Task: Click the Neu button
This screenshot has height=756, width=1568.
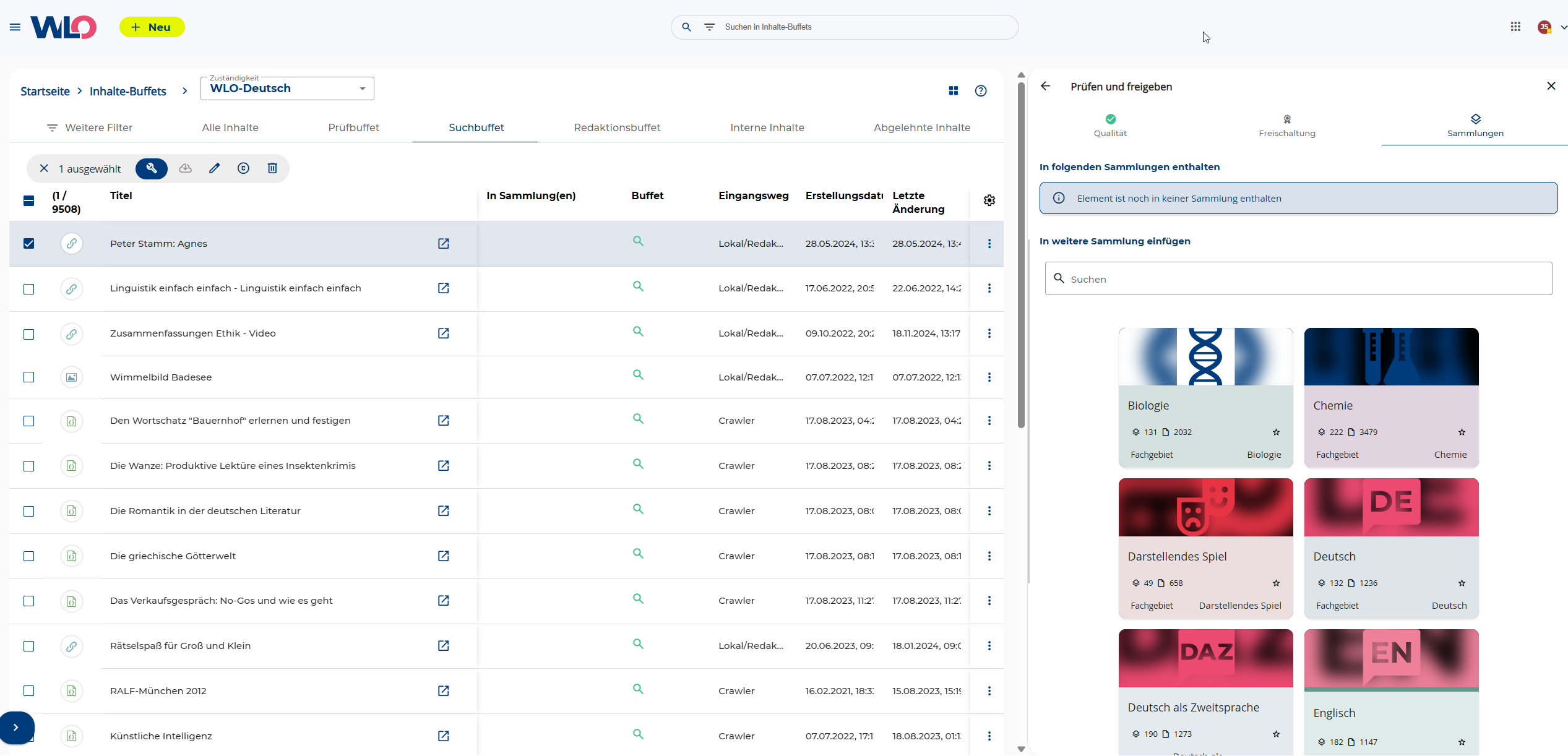Action: [152, 27]
